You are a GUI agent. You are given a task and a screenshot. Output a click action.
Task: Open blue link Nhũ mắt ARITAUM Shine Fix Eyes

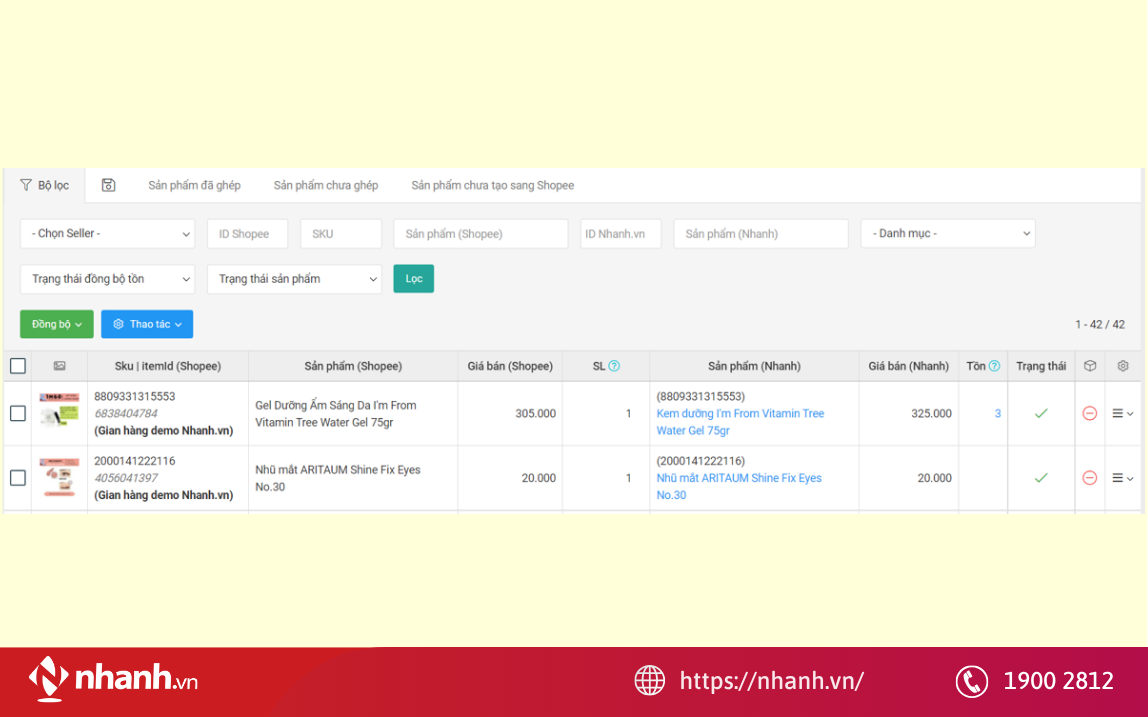(x=739, y=486)
